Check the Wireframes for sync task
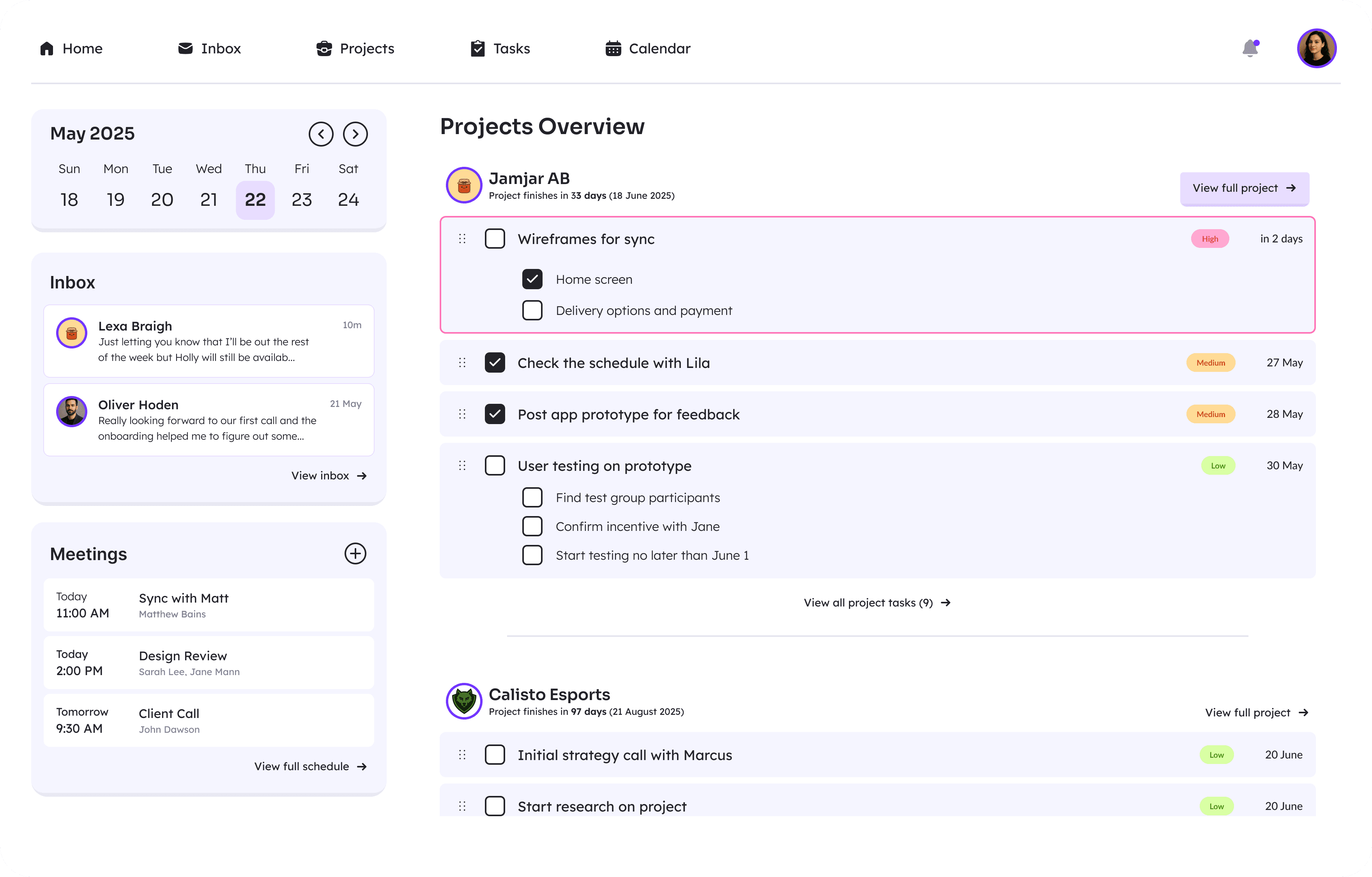The width and height of the screenshot is (1372, 877). (x=495, y=239)
